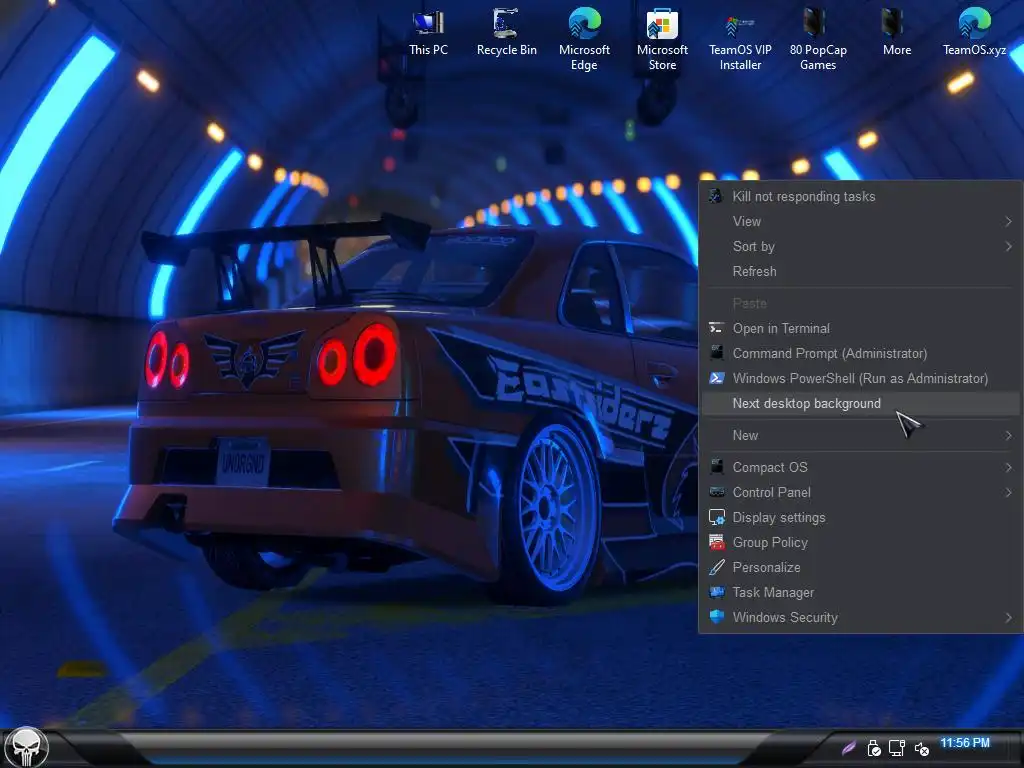
Task: Click the Compact OS menu icon
Action: [716, 466]
